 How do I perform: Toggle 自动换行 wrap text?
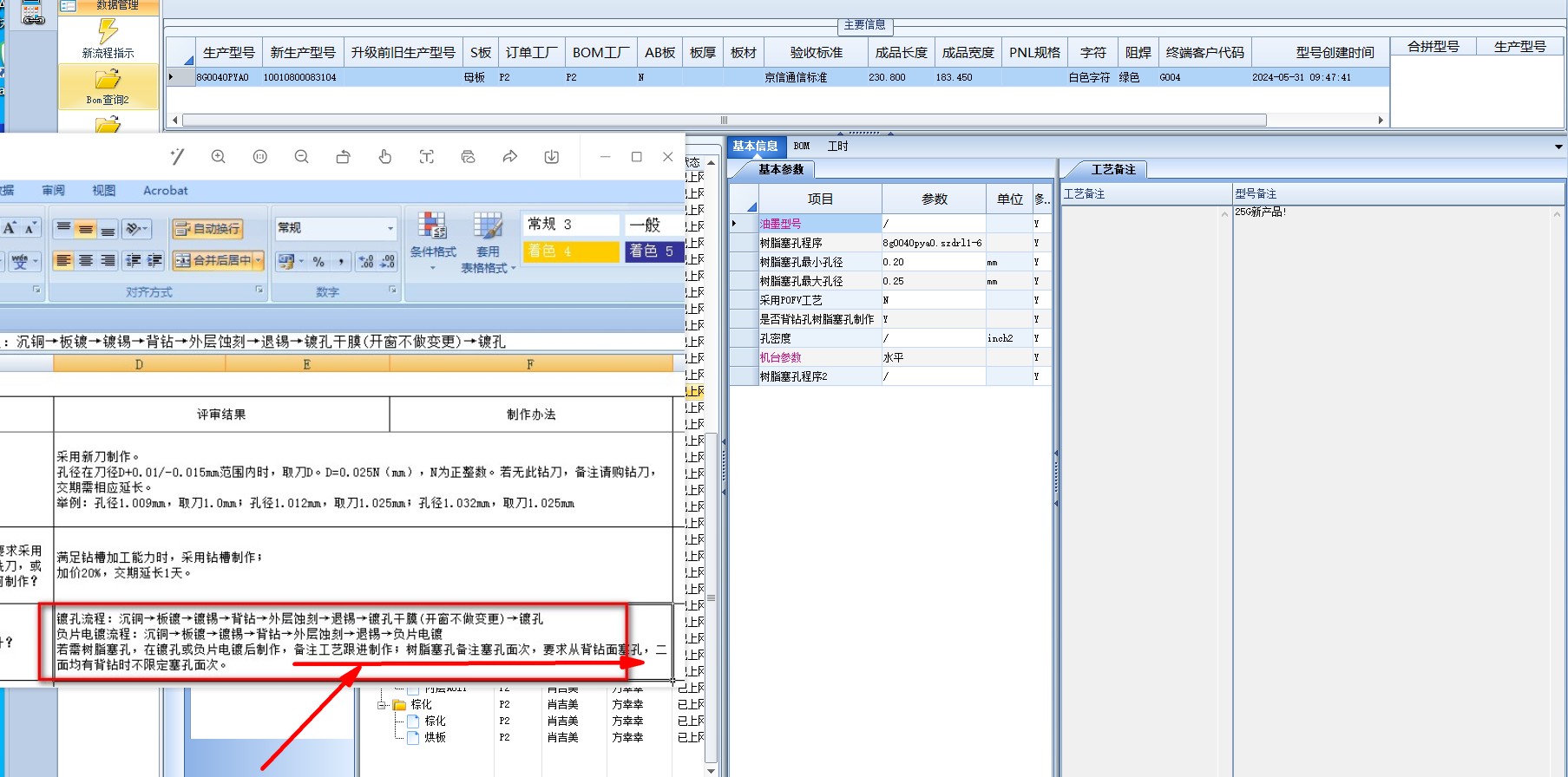point(207,229)
